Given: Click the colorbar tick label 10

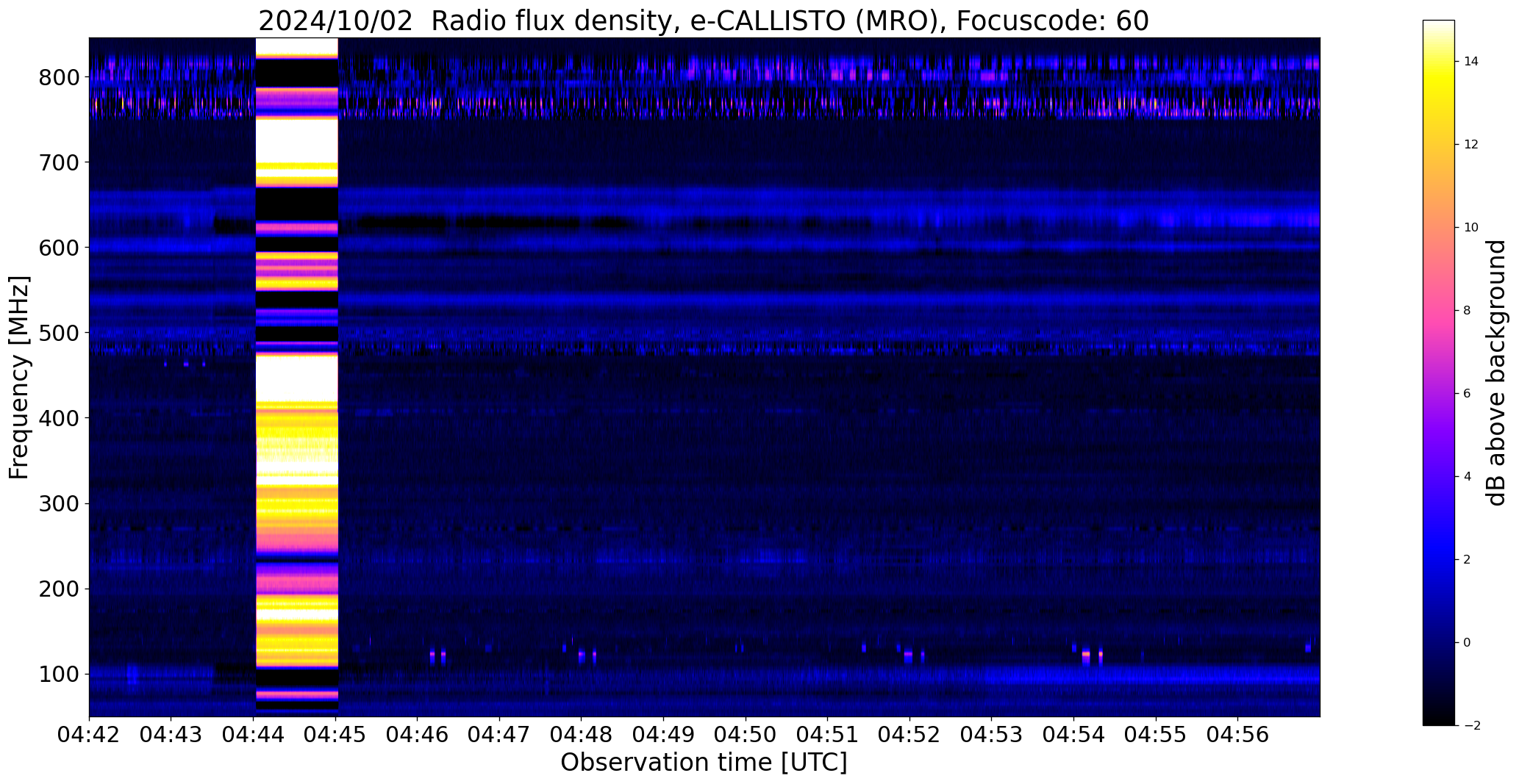Looking at the screenshot, I should 1471,228.
